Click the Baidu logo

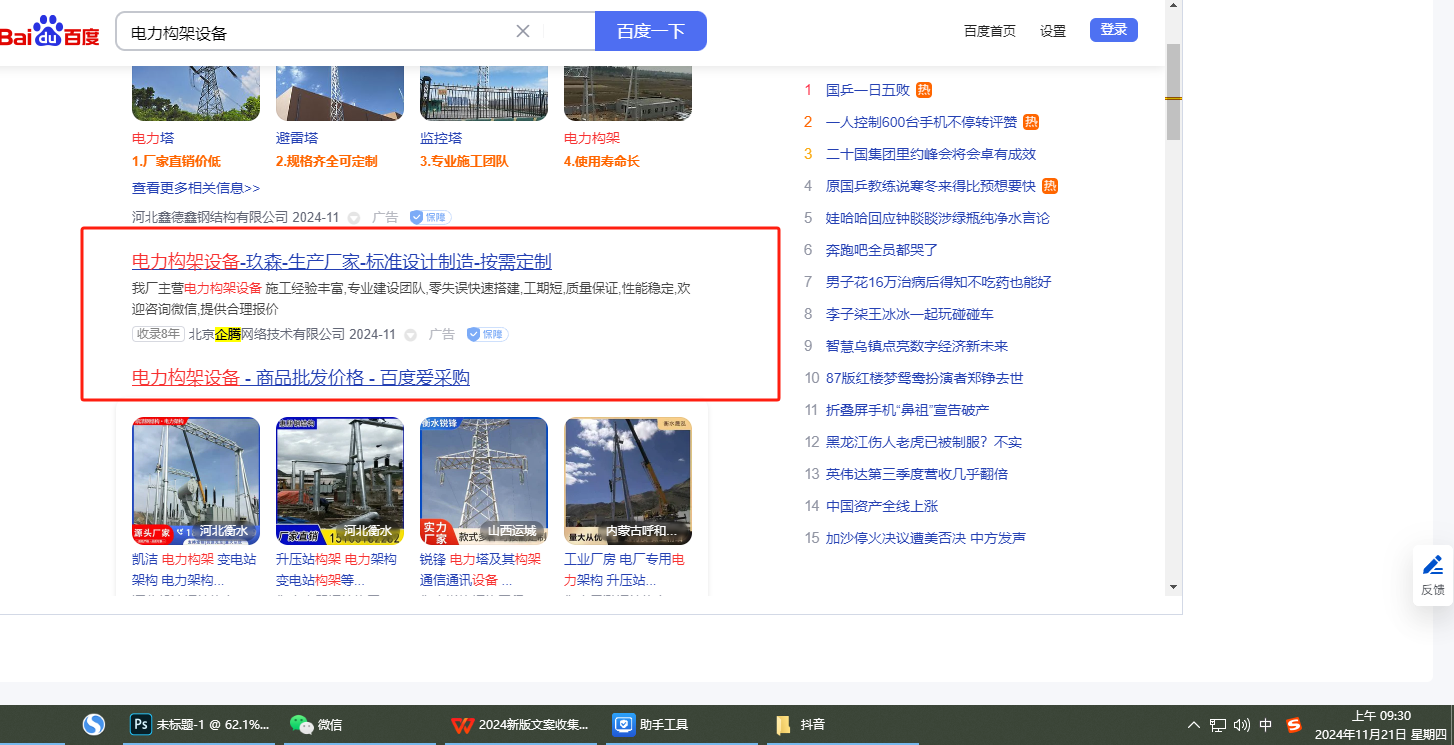tap(50, 32)
